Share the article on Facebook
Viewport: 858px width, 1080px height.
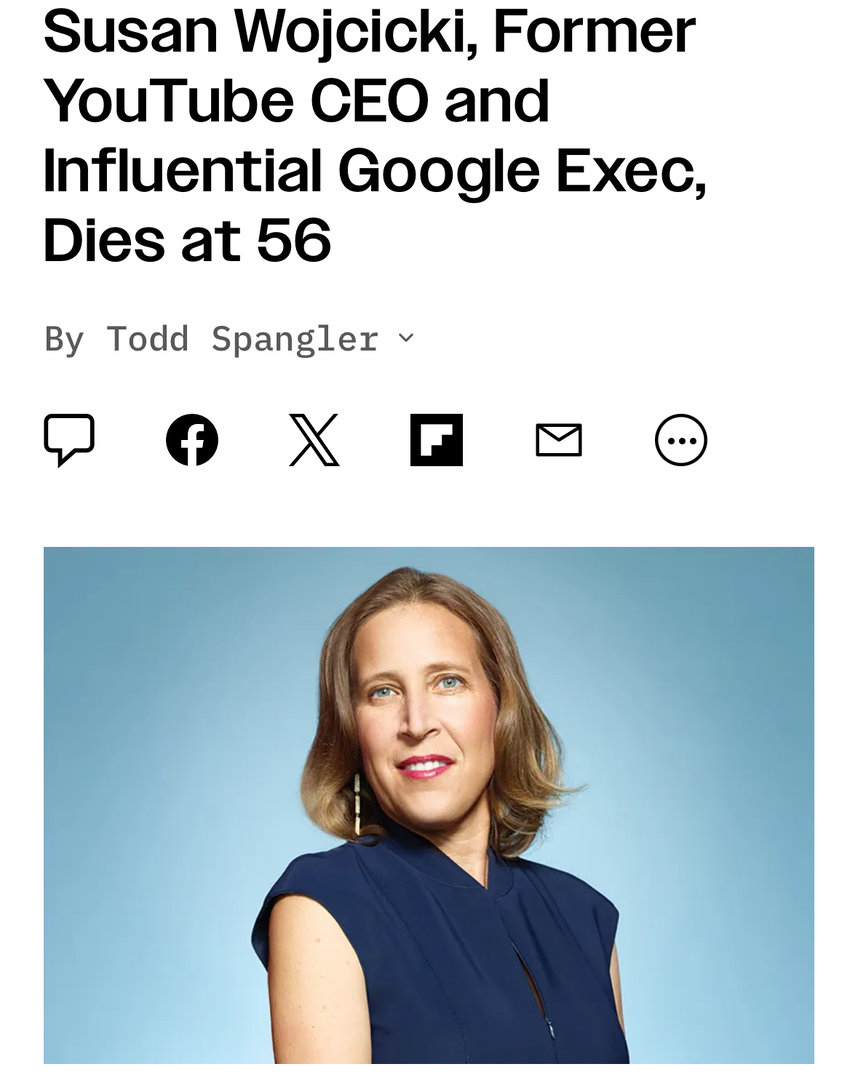click(192, 440)
